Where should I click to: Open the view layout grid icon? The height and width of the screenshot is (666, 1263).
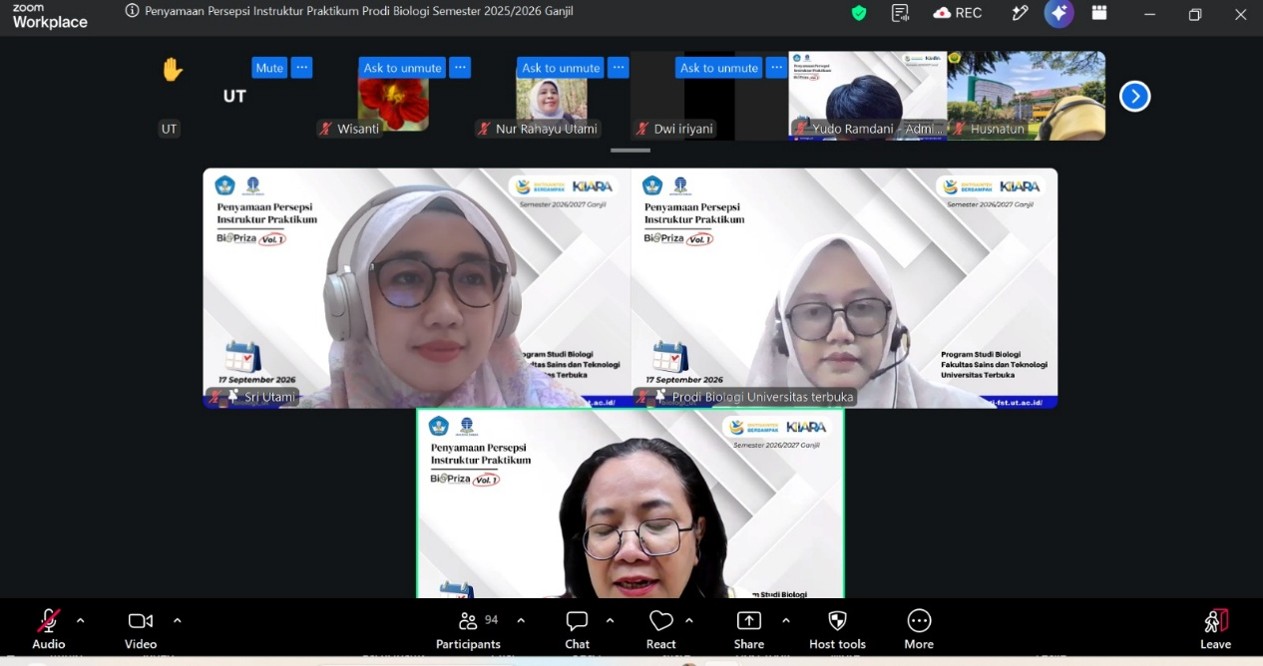1100,13
